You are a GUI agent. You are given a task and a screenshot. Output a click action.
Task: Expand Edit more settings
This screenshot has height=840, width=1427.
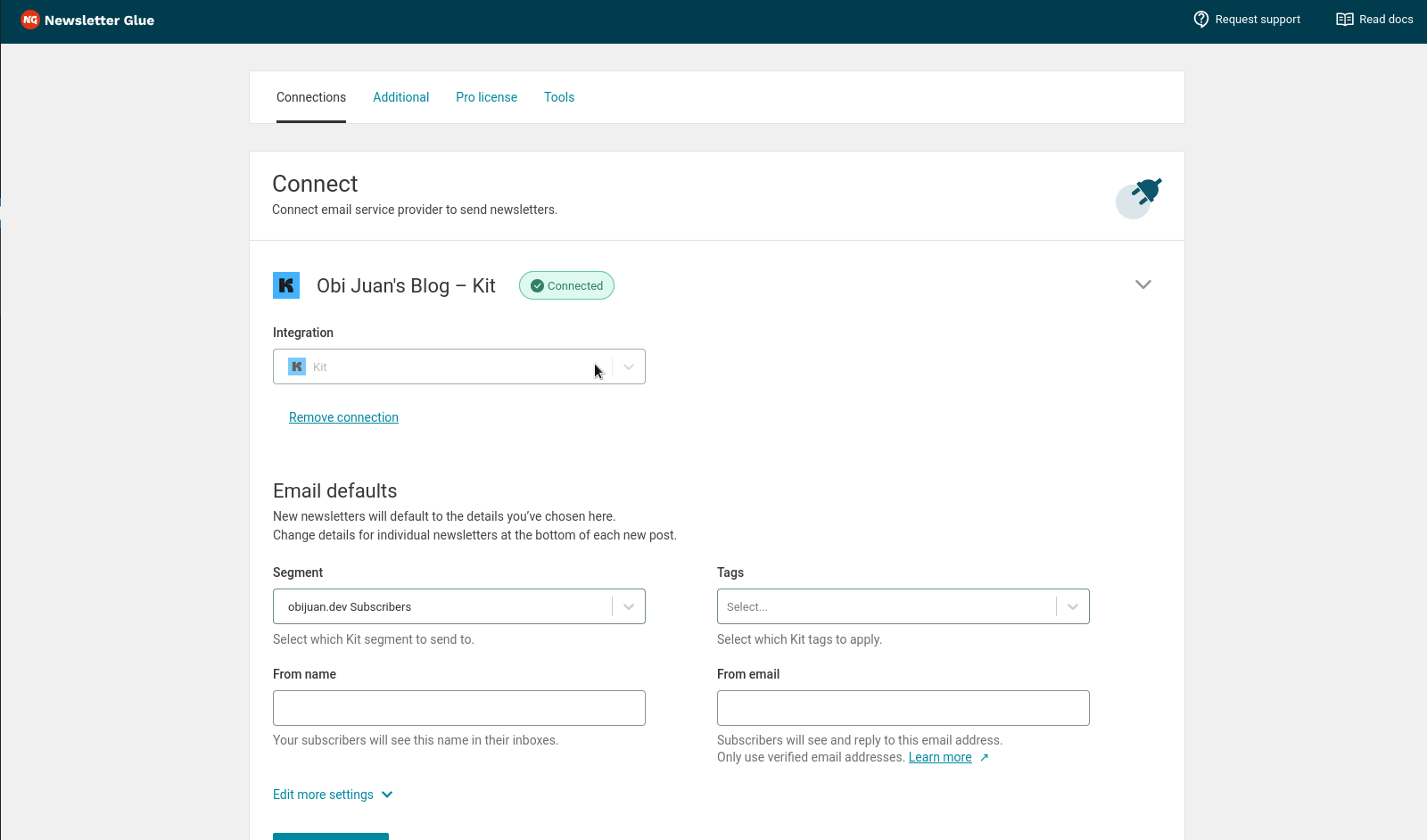333,795
